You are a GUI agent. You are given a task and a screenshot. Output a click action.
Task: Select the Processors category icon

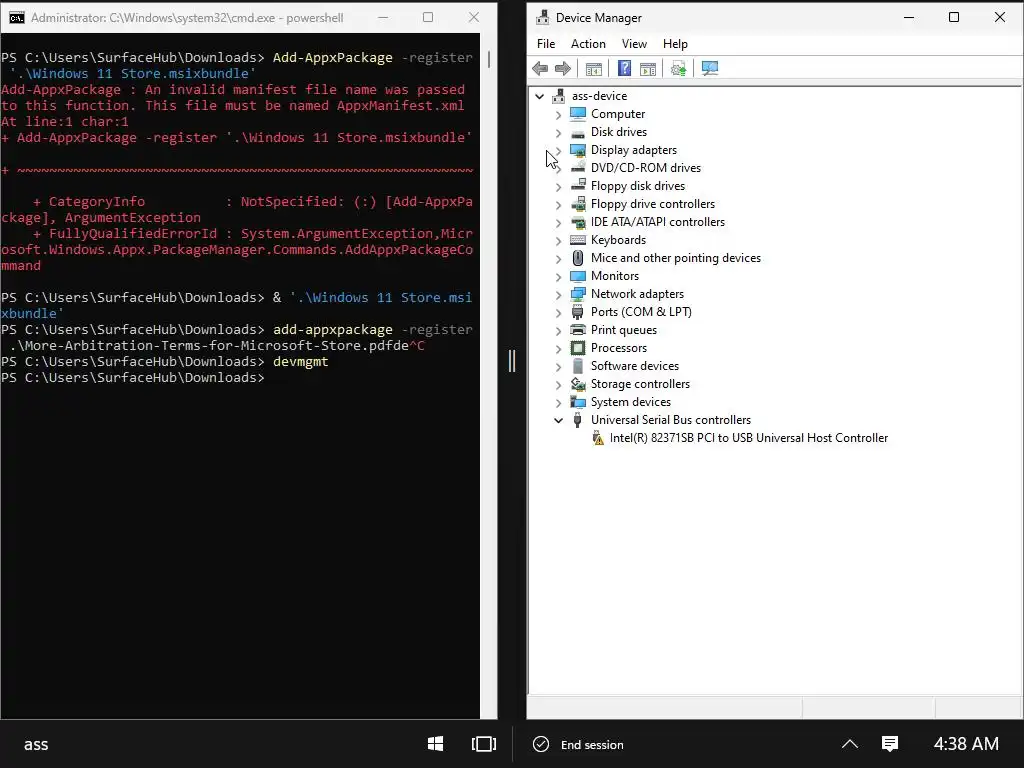[x=578, y=348]
